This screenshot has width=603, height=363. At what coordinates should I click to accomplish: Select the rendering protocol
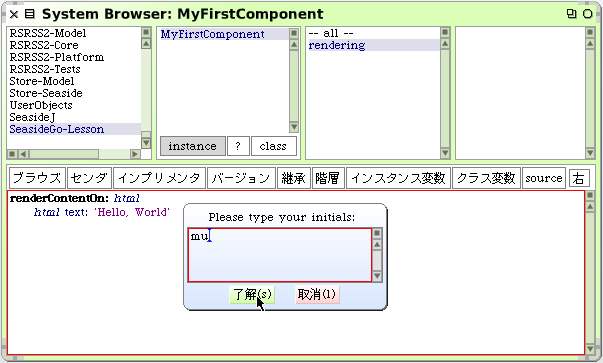[x=373, y=45]
